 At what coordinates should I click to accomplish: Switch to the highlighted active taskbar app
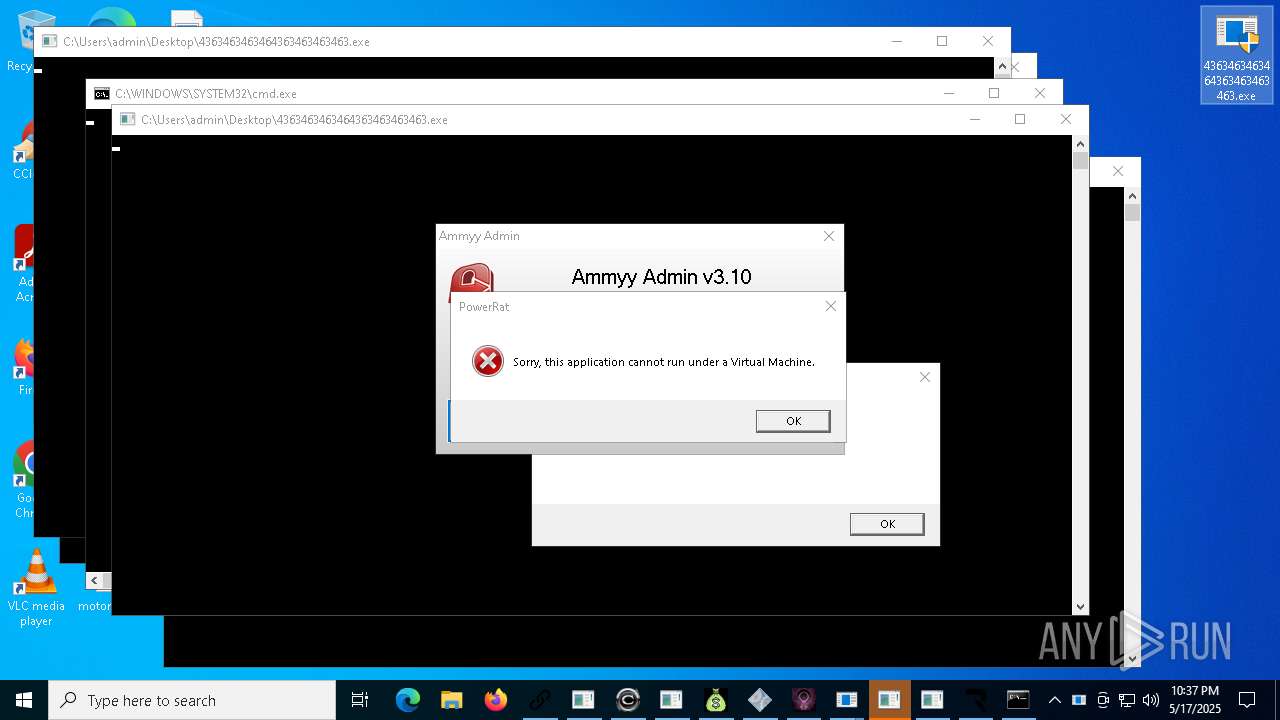tap(889, 700)
